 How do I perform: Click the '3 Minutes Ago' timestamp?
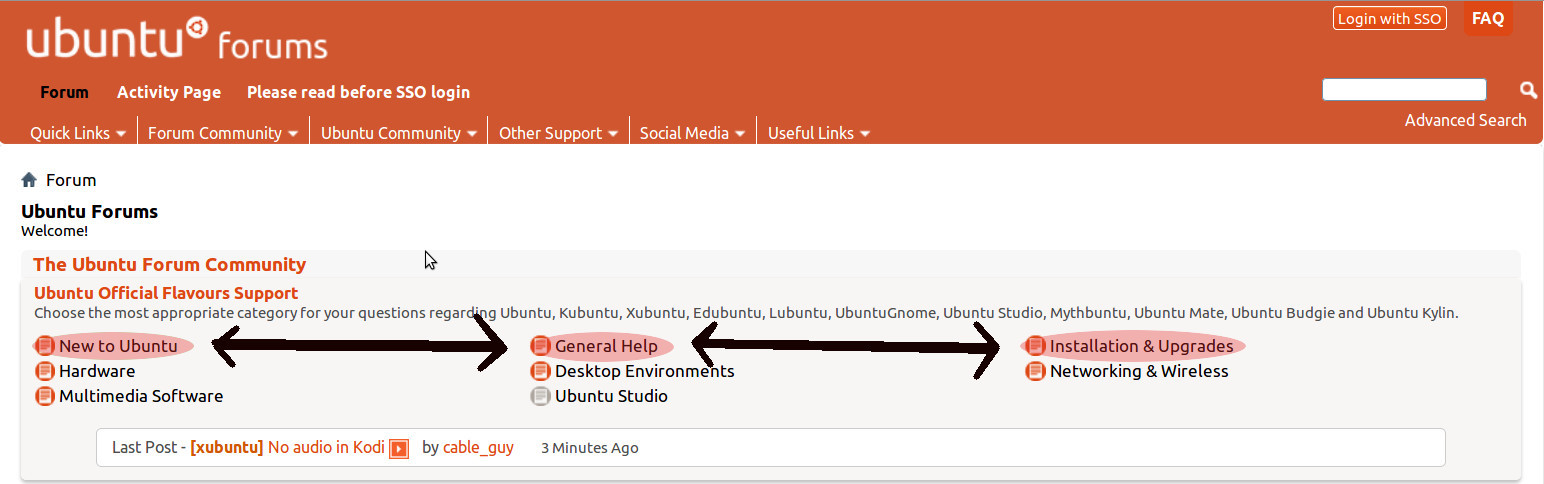590,448
